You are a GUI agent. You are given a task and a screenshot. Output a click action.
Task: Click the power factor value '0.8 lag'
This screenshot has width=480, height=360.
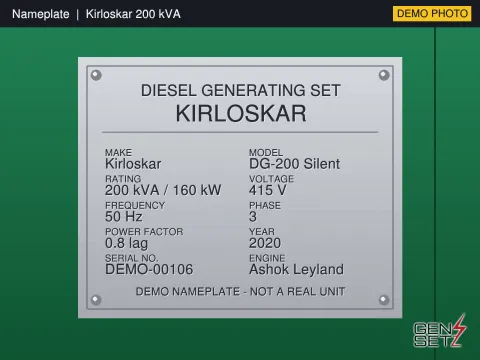pyautogui.click(x=126, y=243)
